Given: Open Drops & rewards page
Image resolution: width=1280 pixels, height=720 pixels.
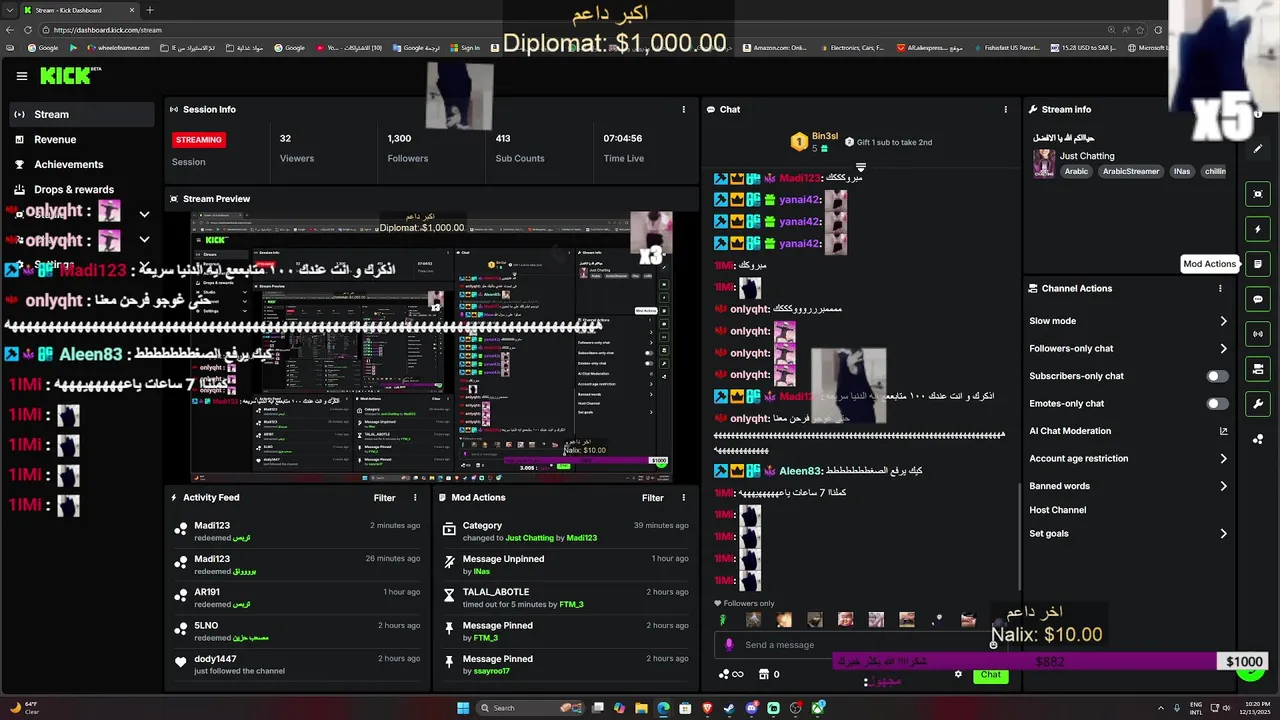Looking at the screenshot, I should pyautogui.click(x=82, y=189).
